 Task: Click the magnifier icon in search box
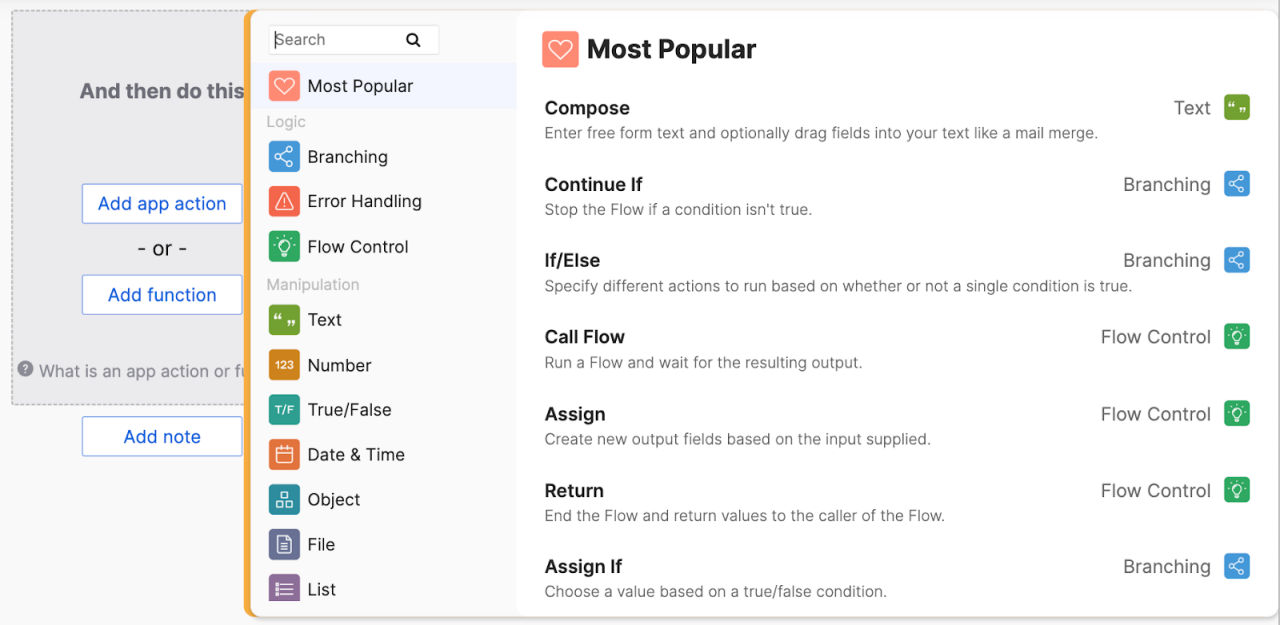tap(413, 40)
